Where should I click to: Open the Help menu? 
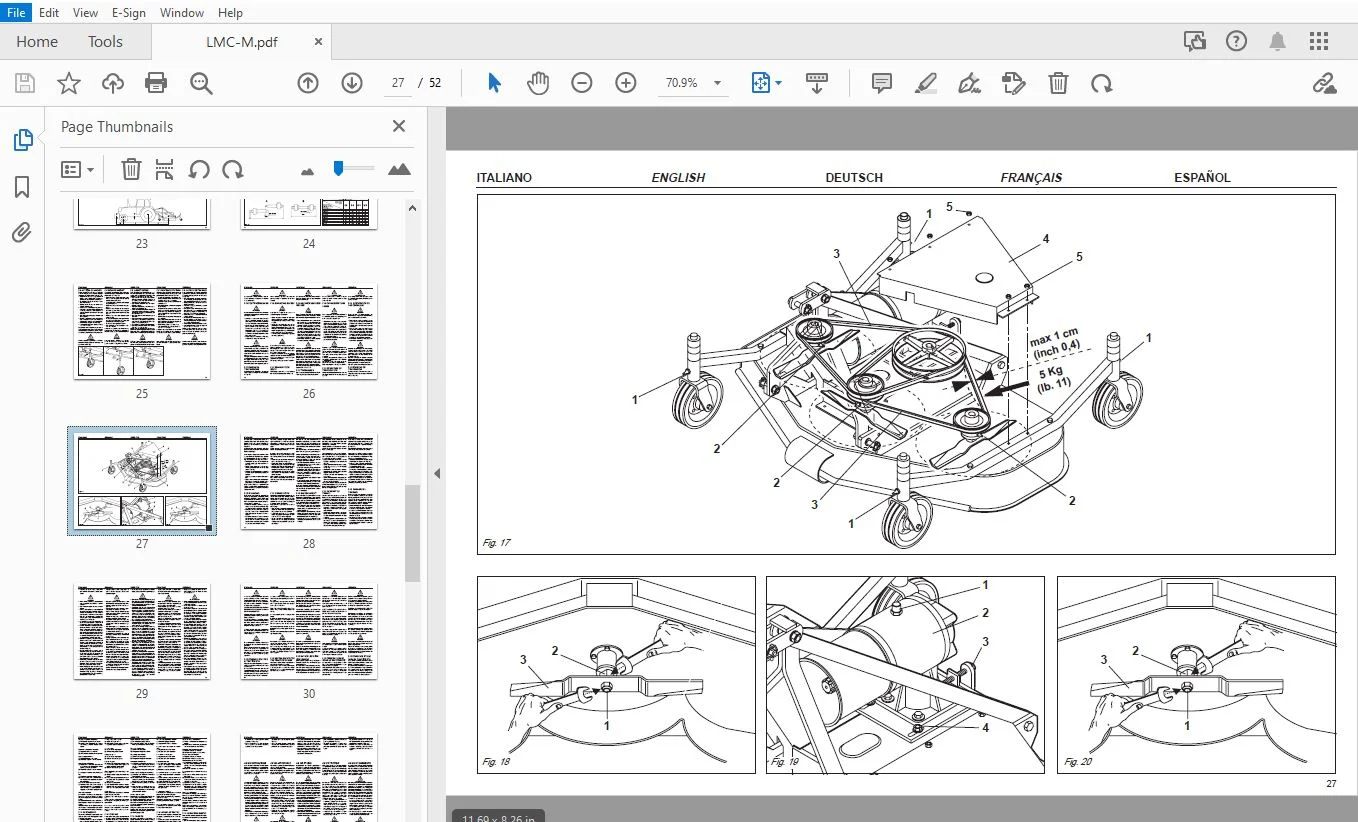pos(230,13)
